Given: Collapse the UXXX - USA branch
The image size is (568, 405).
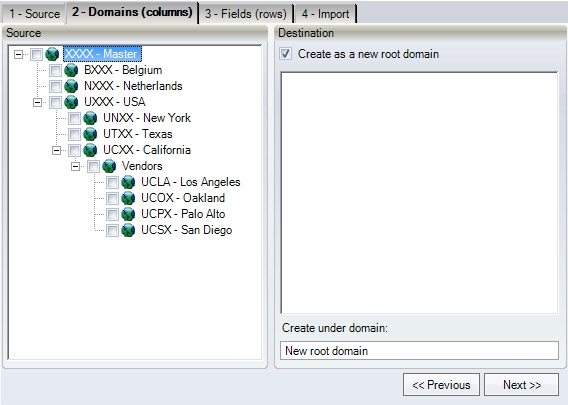Looking at the screenshot, I should click(x=37, y=103).
